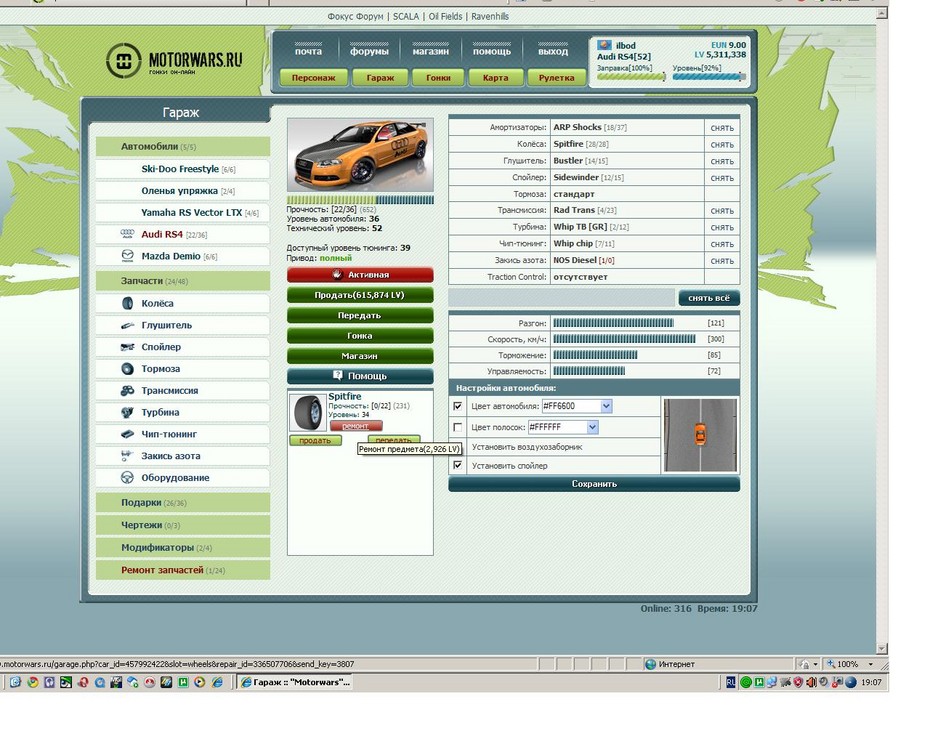
Task: Open the почта menu item
Action: (308, 52)
